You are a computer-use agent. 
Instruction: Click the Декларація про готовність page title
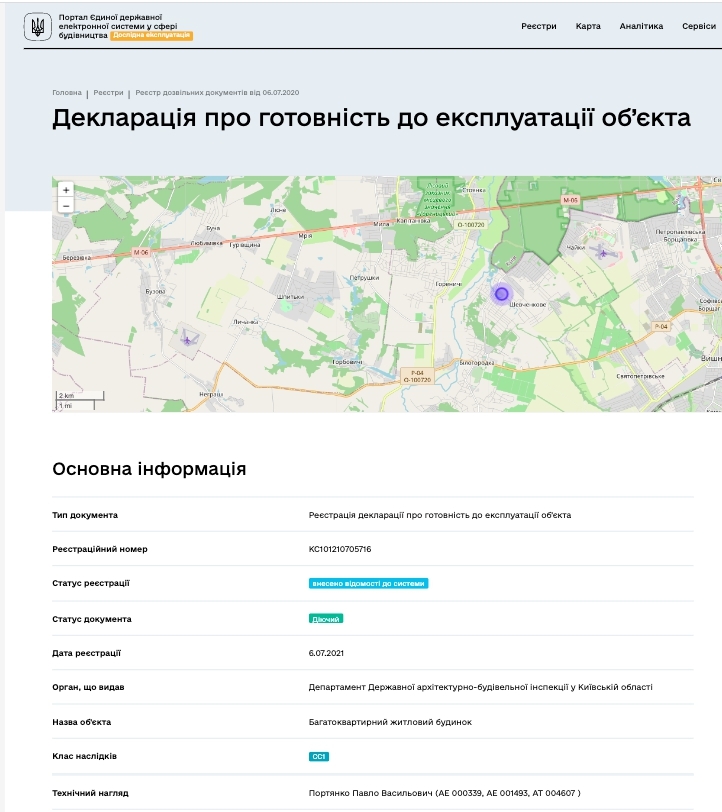[371, 118]
